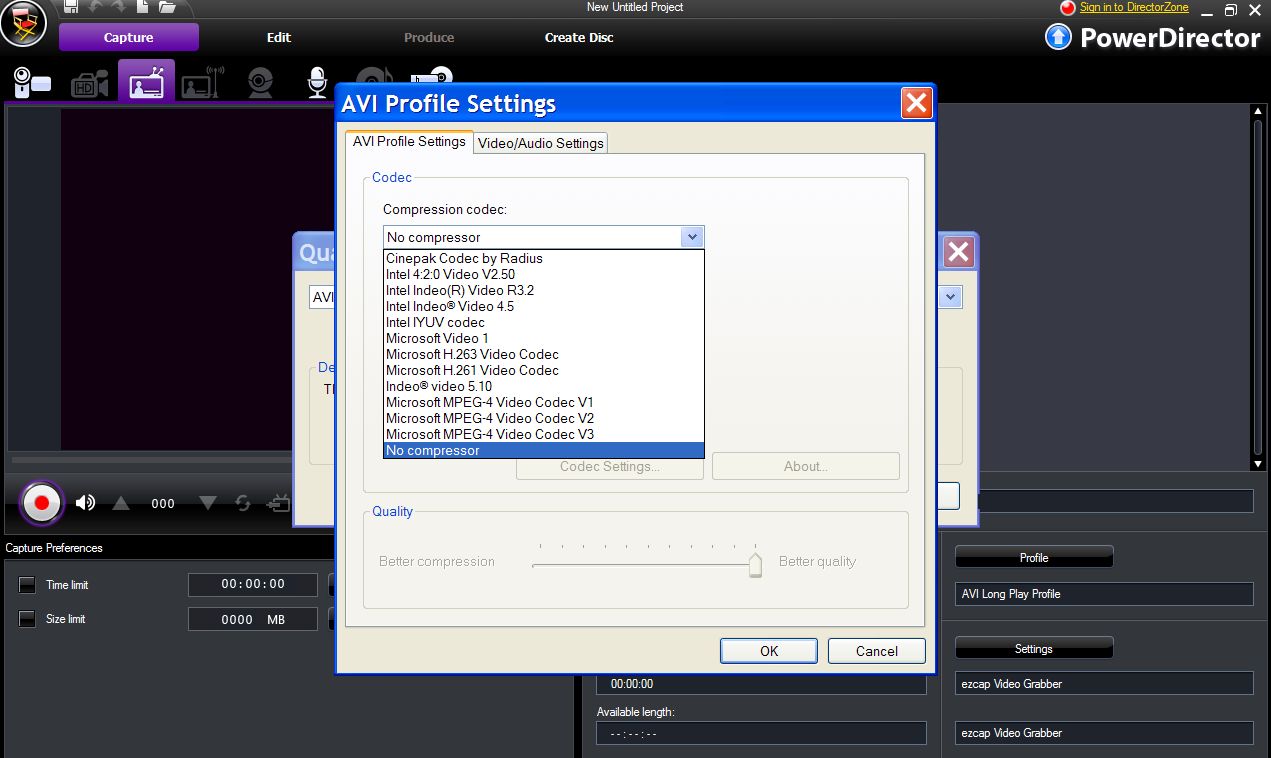The image size is (1271, 758).
Task: Choose Intel Indeo(R) Video R3.2 codec
Action: click(544, 290)
